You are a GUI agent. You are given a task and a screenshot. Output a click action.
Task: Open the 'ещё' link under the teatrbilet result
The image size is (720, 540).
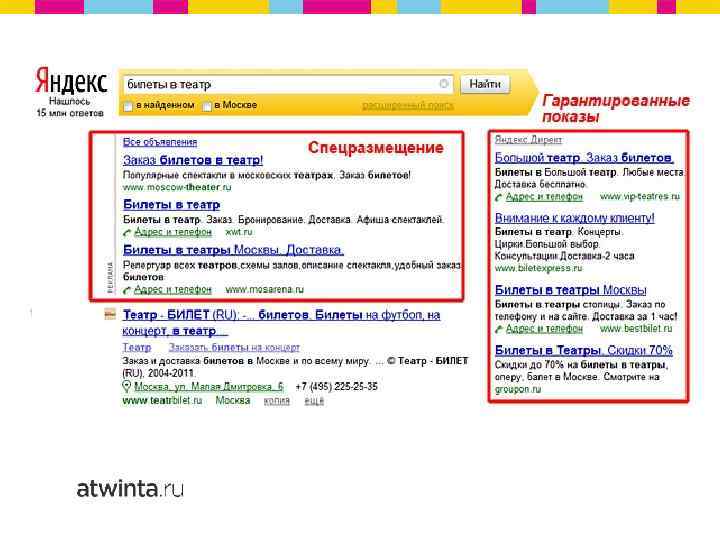pyautogui.click(x=314, y=400)
